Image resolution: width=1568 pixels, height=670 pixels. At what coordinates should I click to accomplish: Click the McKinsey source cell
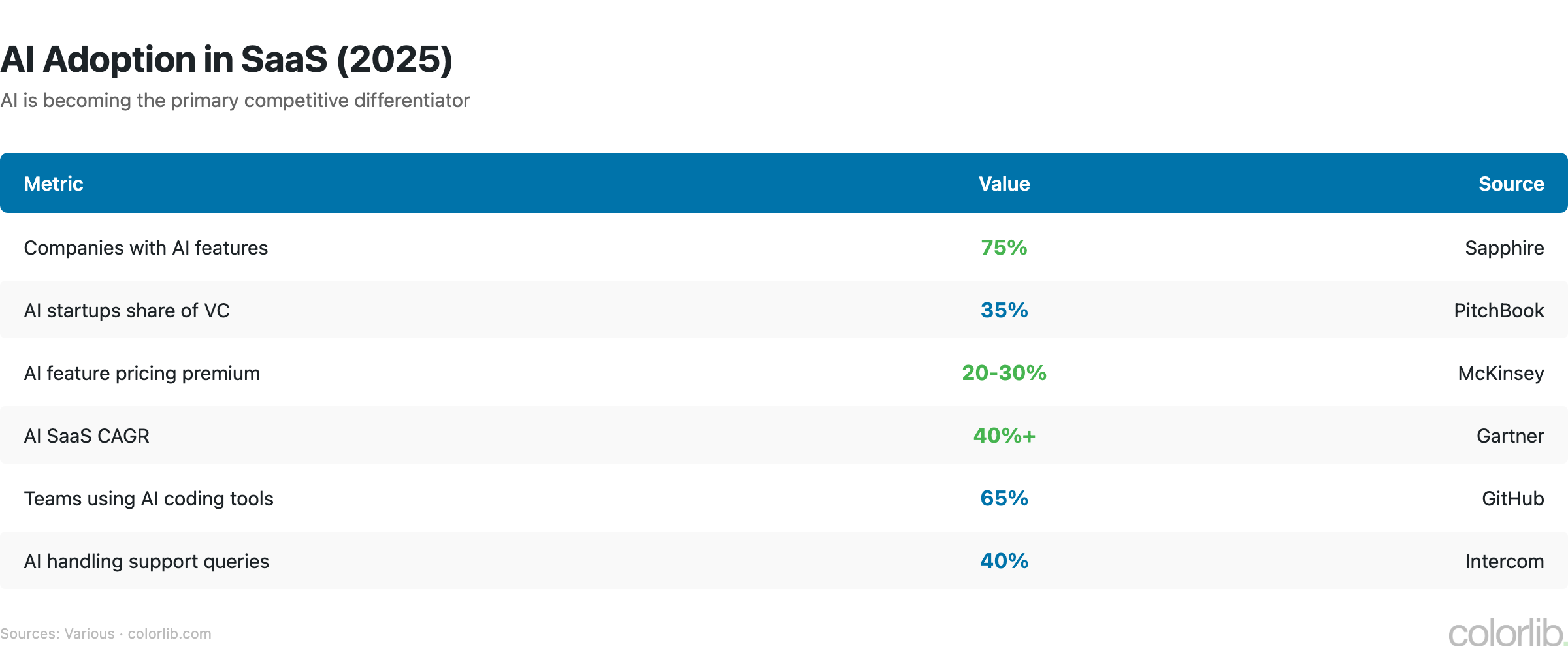1501,374
